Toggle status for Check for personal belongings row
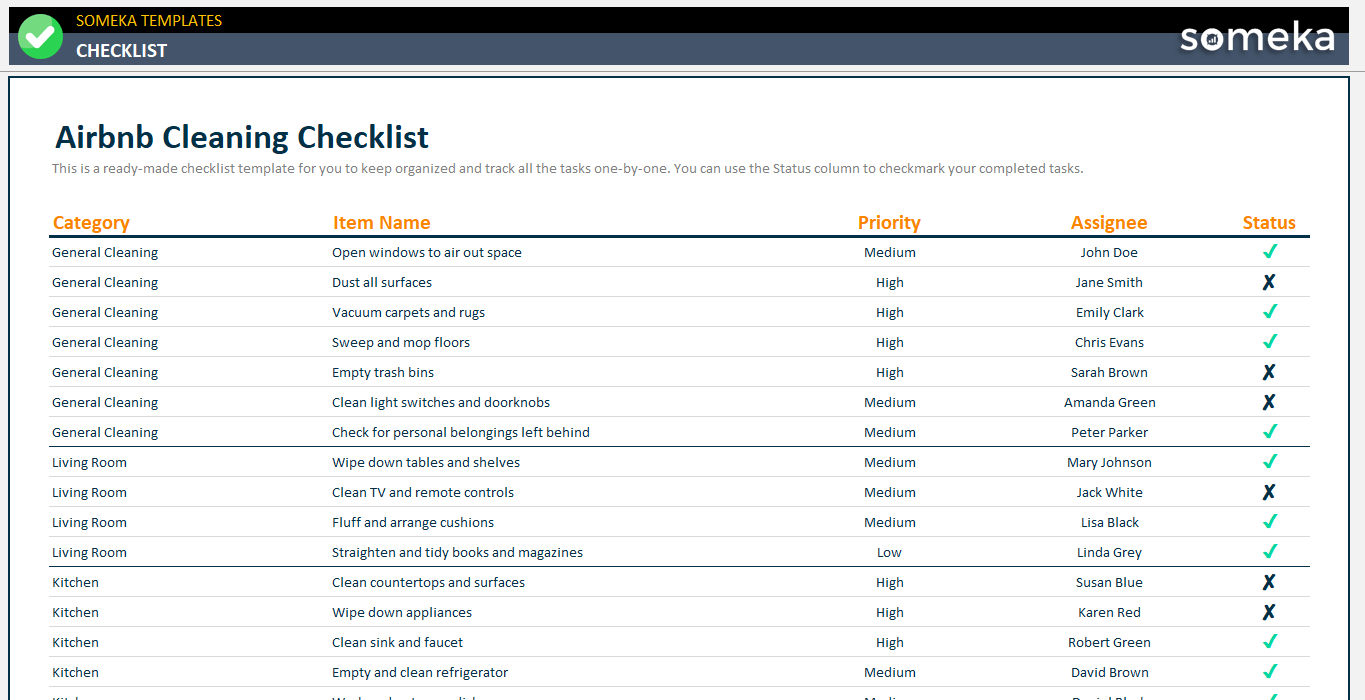Screen dimensions: 1365x700 (x=1270, y=432)
